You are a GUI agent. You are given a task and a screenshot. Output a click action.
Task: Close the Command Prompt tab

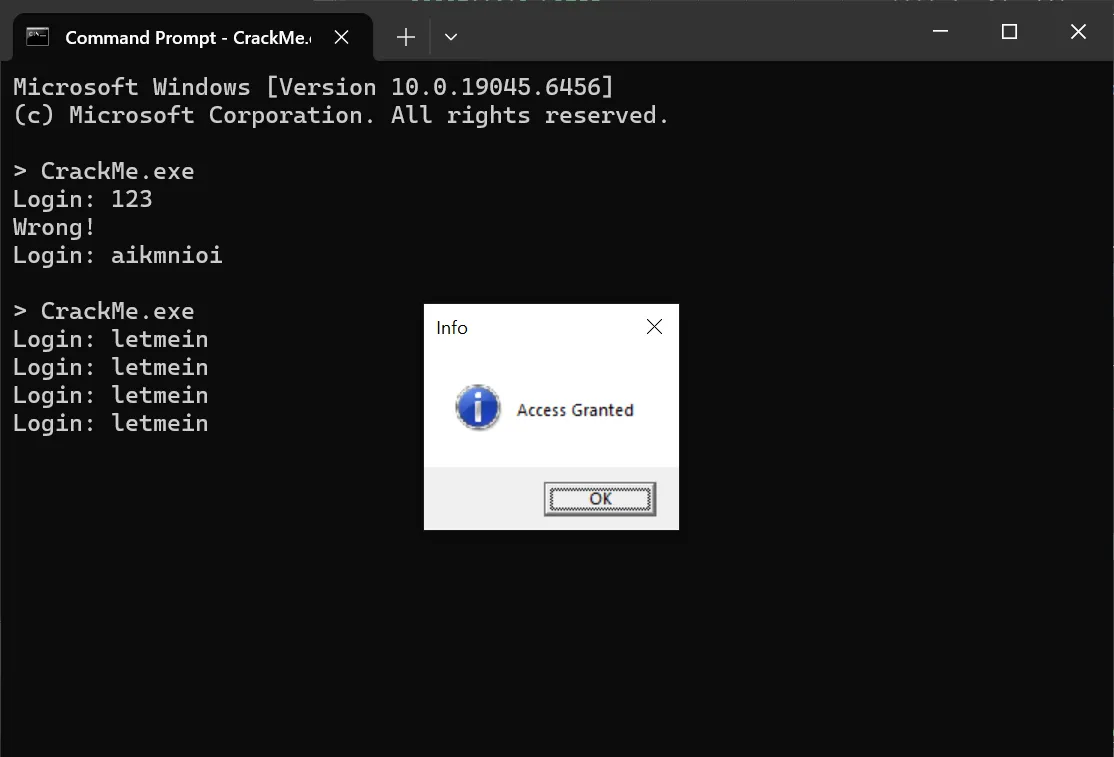pos(341,37)
